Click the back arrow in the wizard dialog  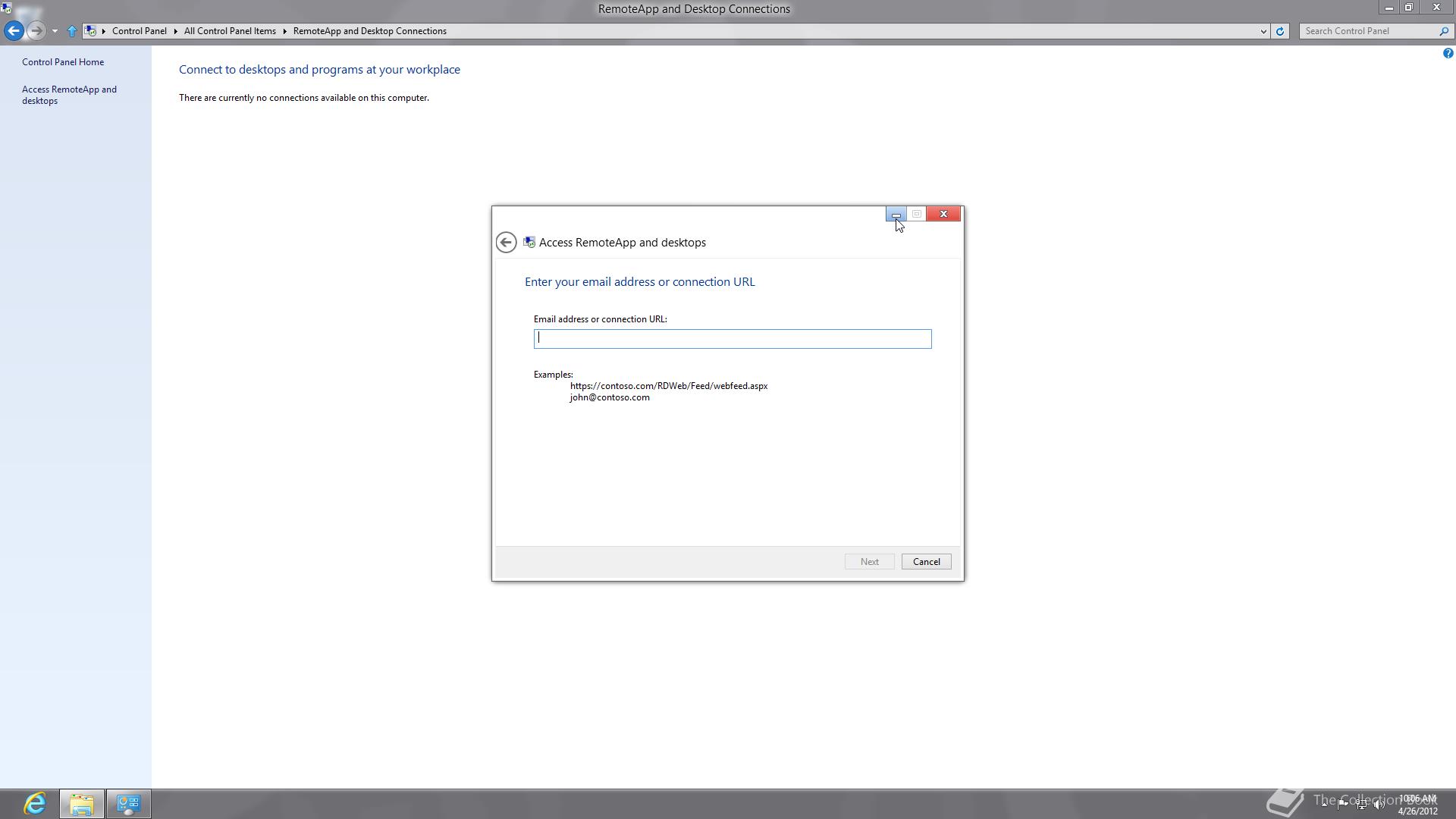click(506, 243)
